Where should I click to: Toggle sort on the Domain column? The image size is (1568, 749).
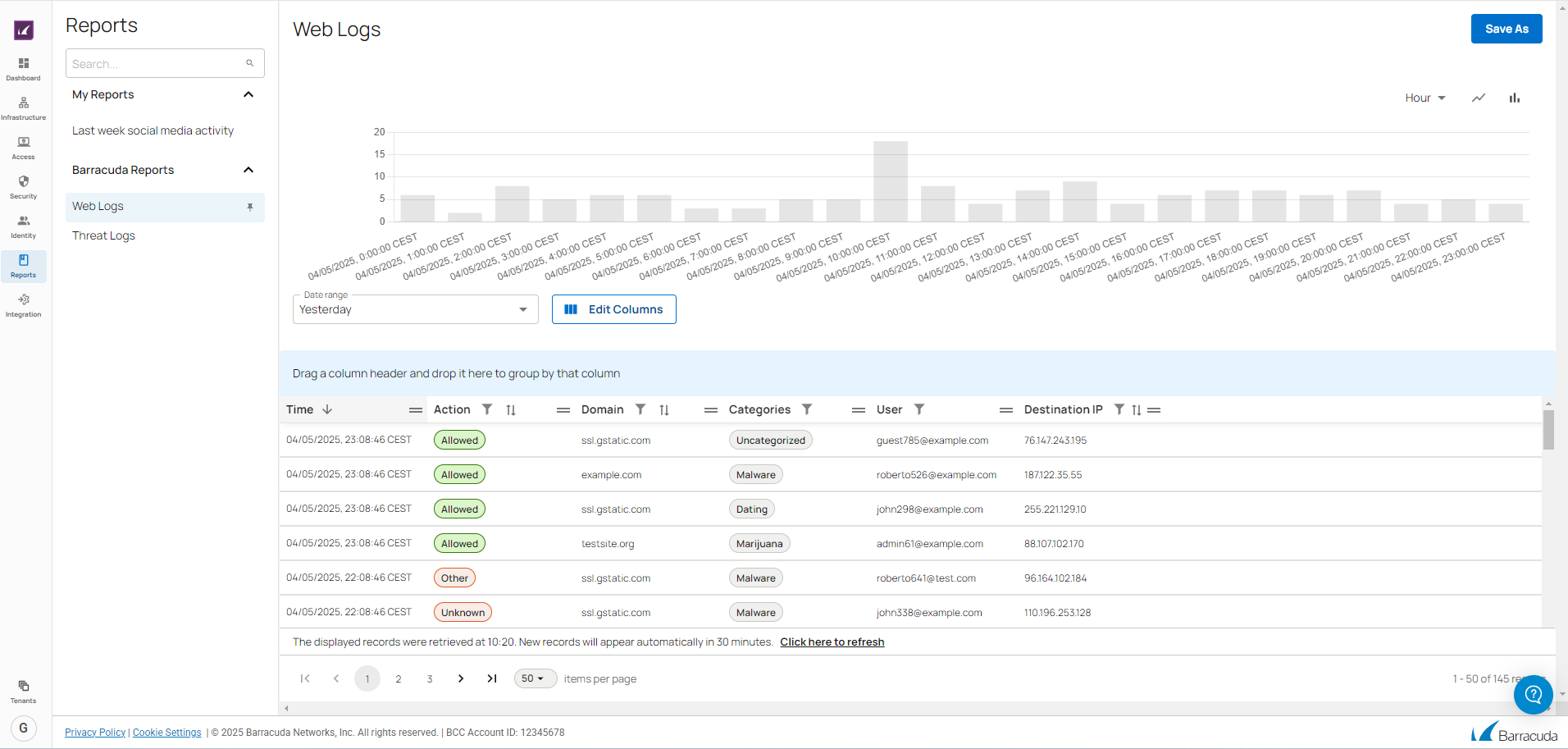point(664,409)
